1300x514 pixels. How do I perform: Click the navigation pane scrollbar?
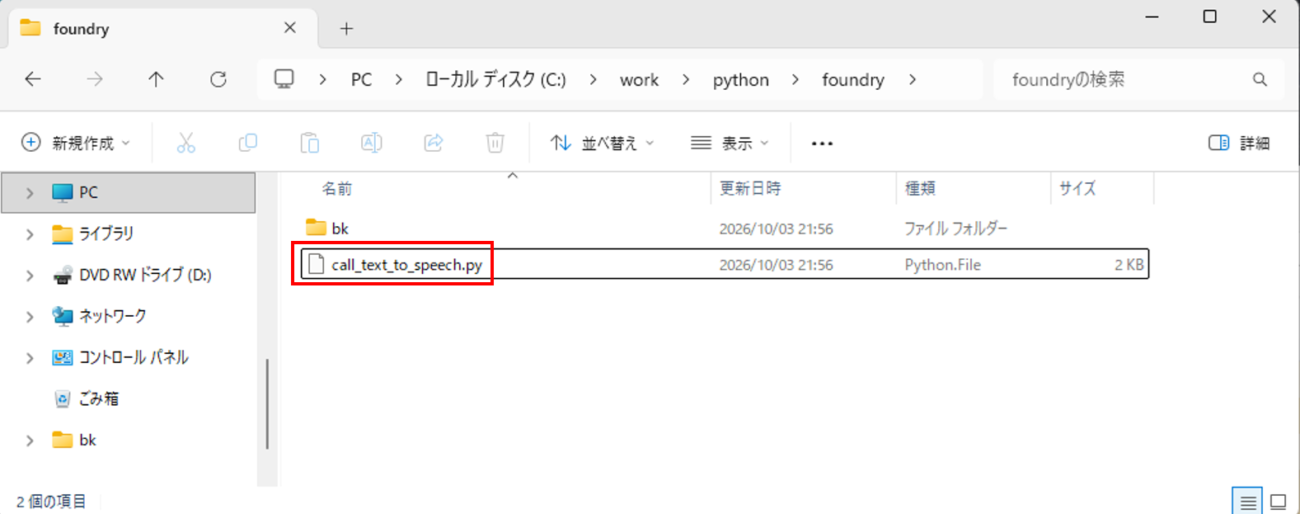[x=267, y=403]
